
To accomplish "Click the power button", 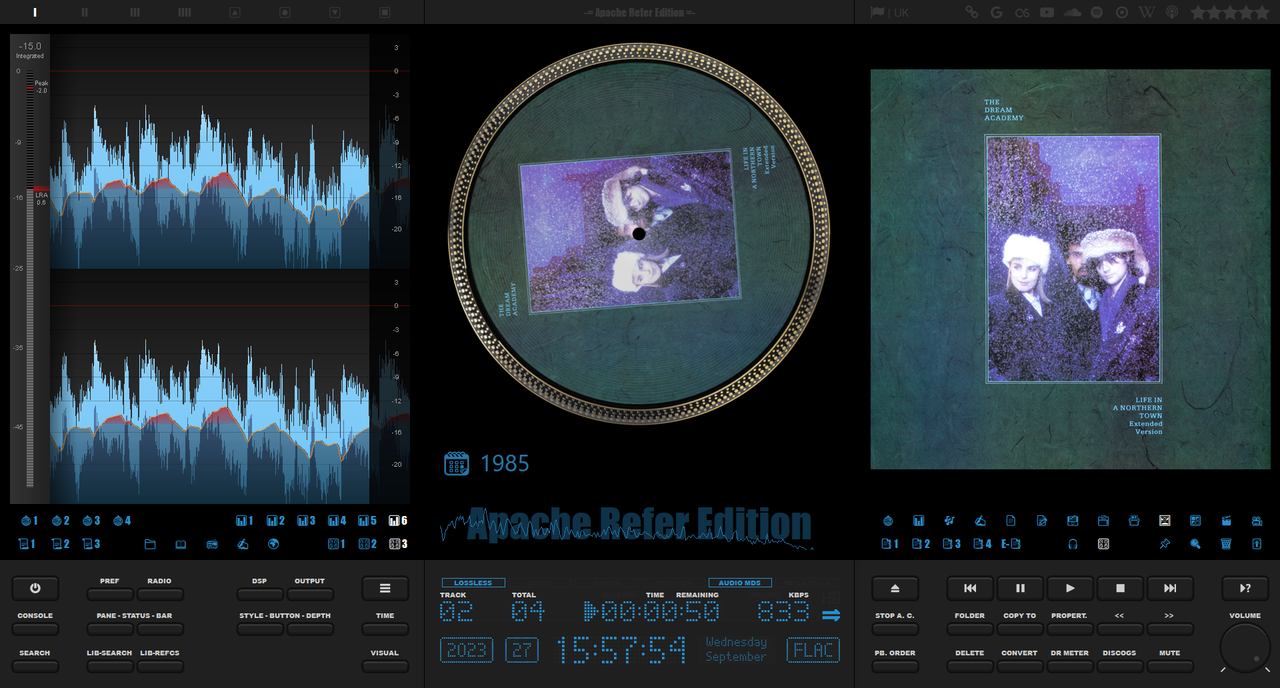I will click(35, 588).
